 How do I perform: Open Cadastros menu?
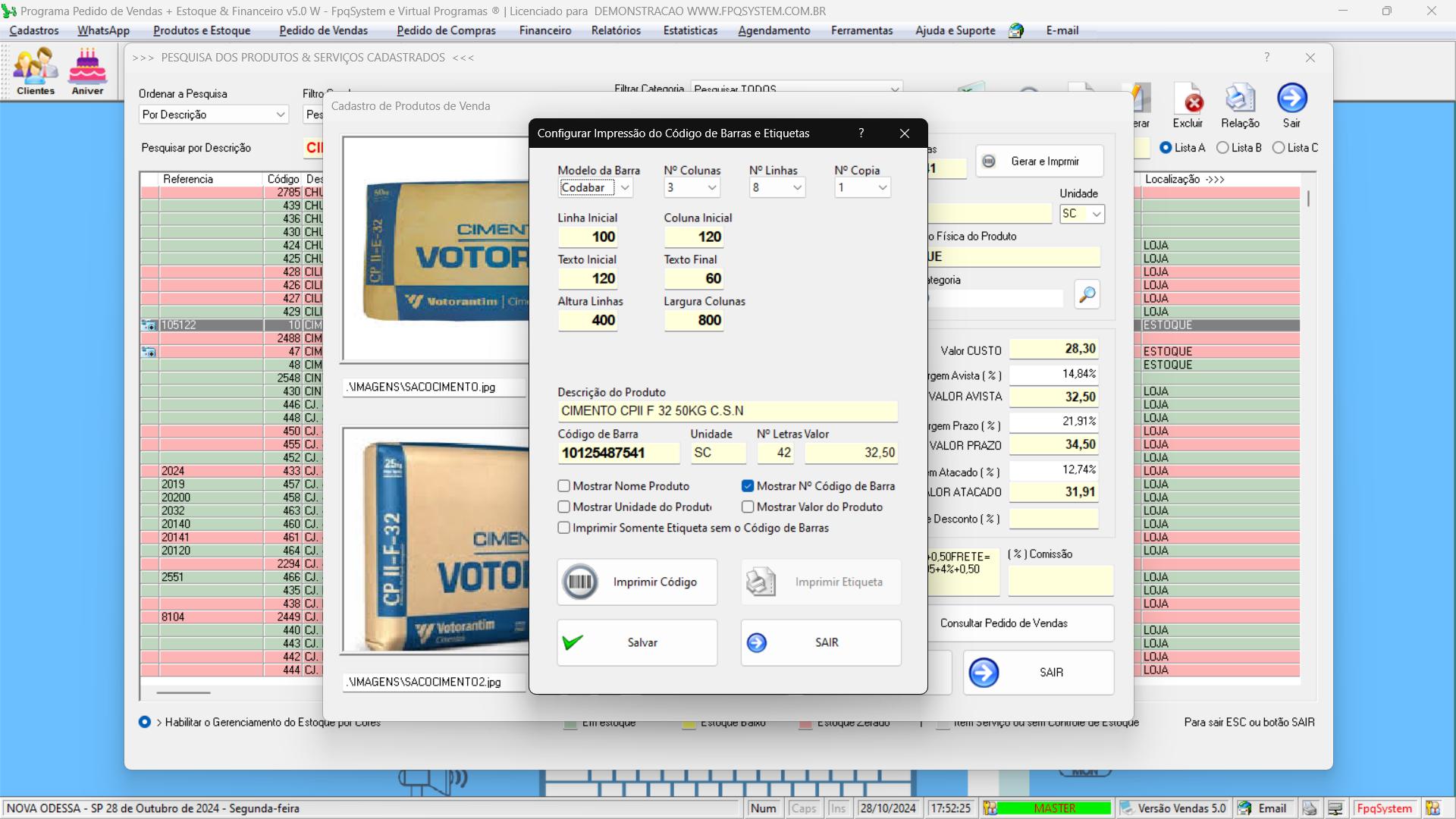pos(34,30)
